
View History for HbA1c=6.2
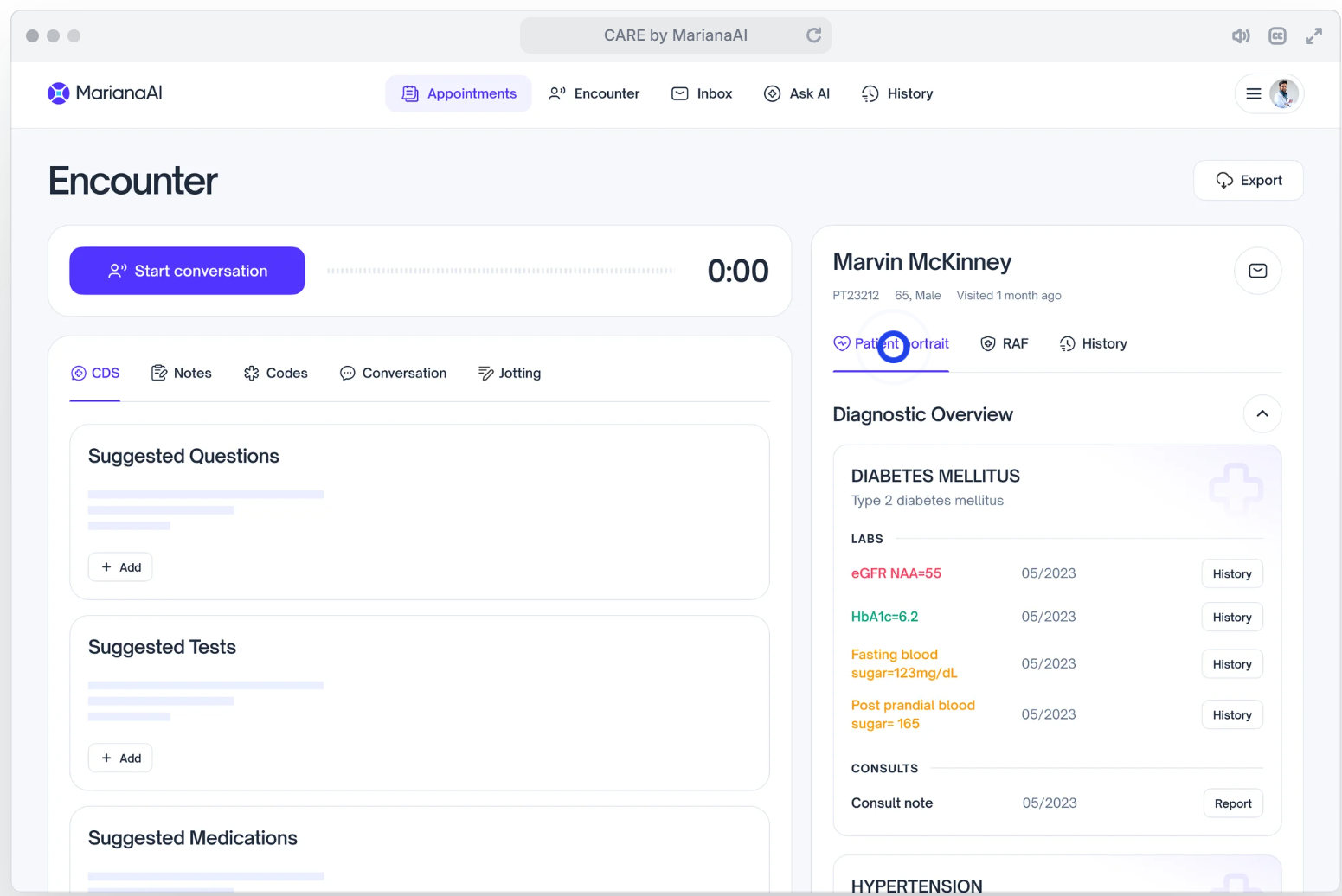coord(1232,618)
